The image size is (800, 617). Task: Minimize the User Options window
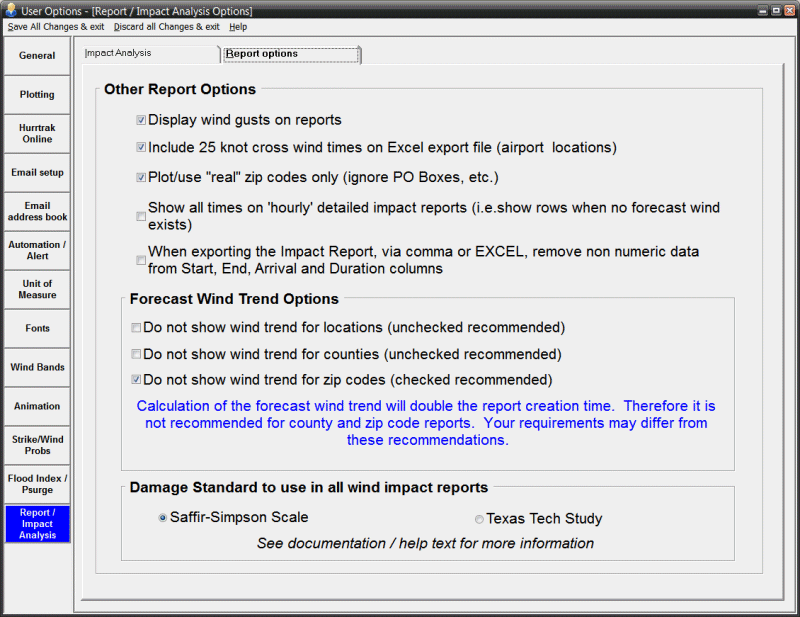[762, 10]
